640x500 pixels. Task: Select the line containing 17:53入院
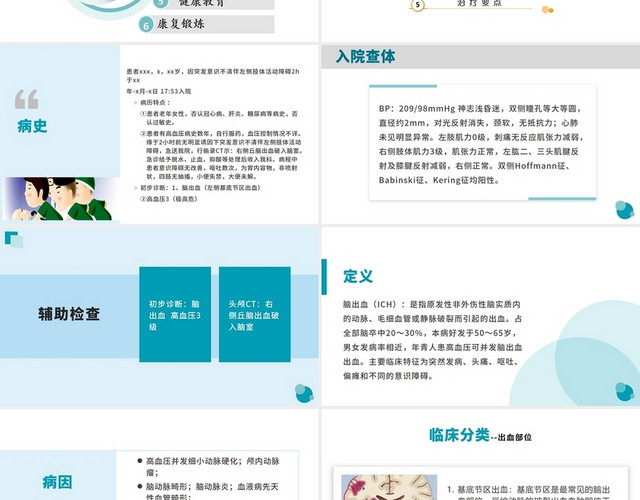(159, 91)
